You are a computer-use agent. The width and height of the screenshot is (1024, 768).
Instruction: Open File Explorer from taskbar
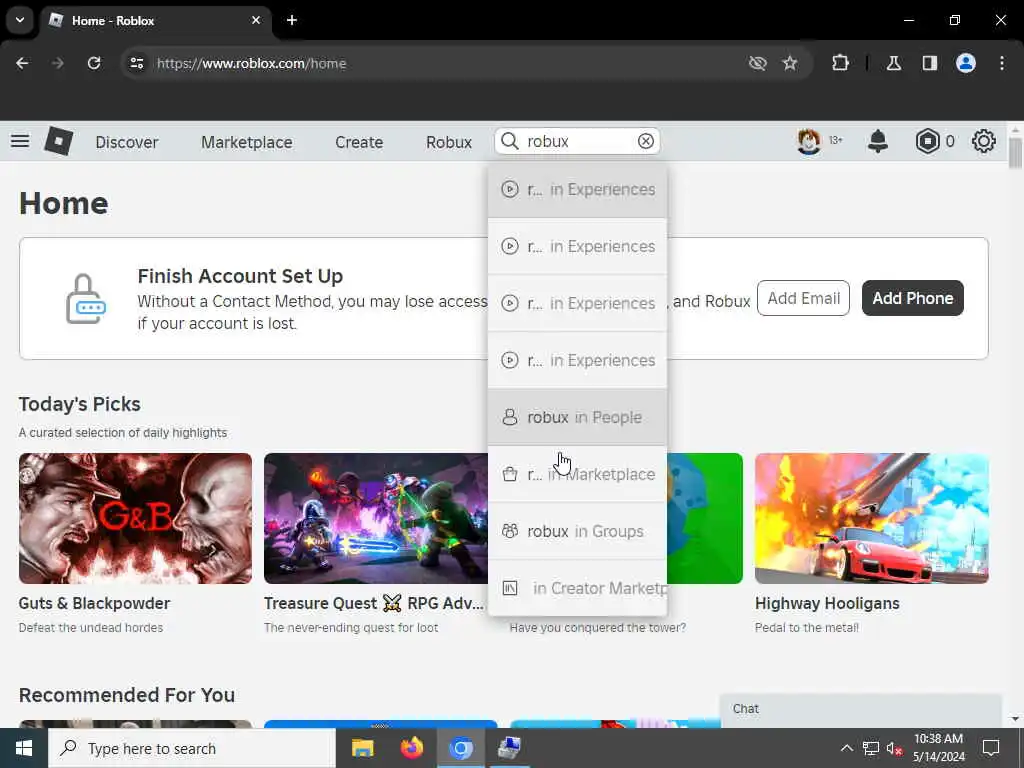[362, 748]
